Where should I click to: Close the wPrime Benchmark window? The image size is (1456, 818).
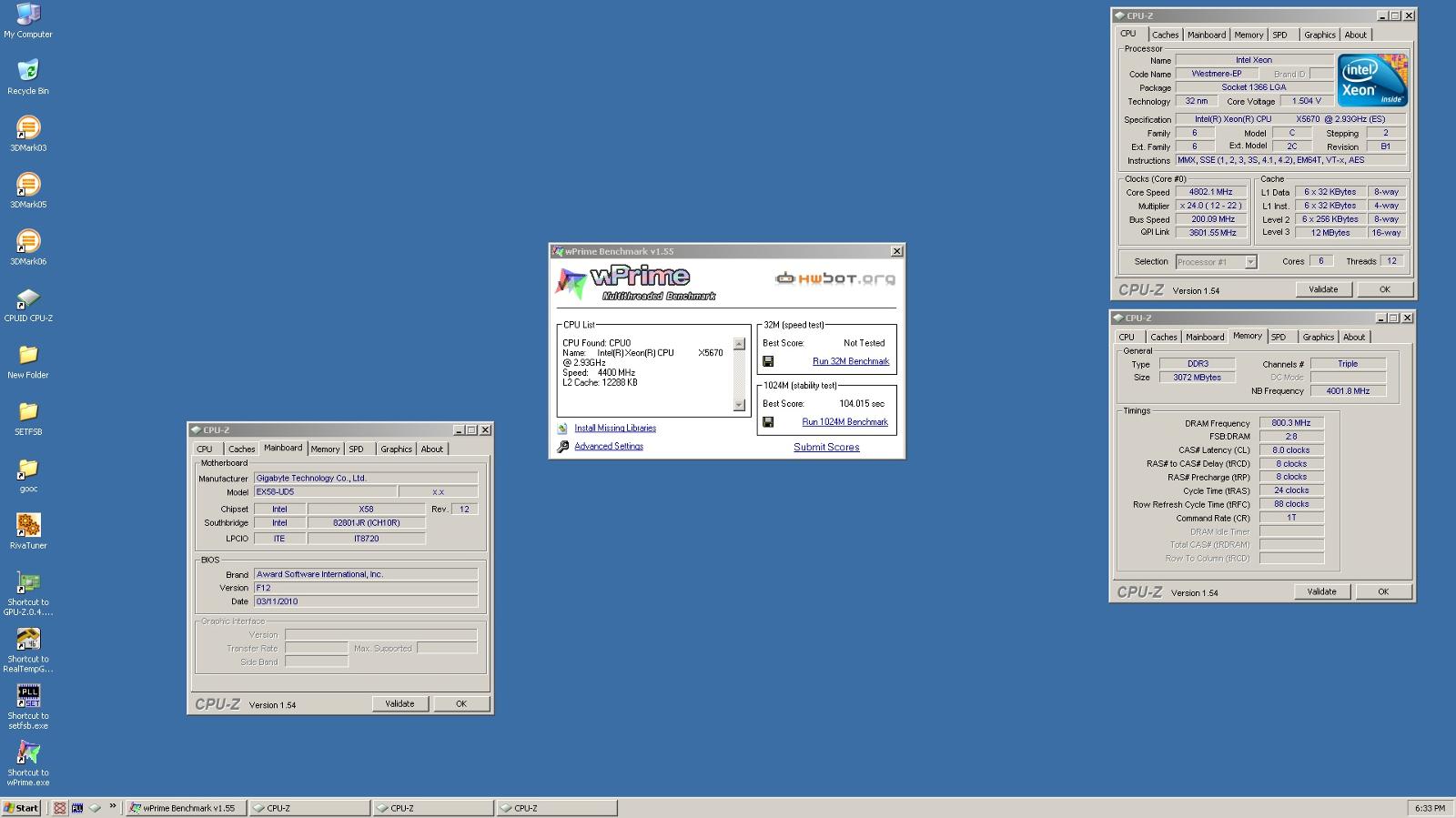click(896, 251)
